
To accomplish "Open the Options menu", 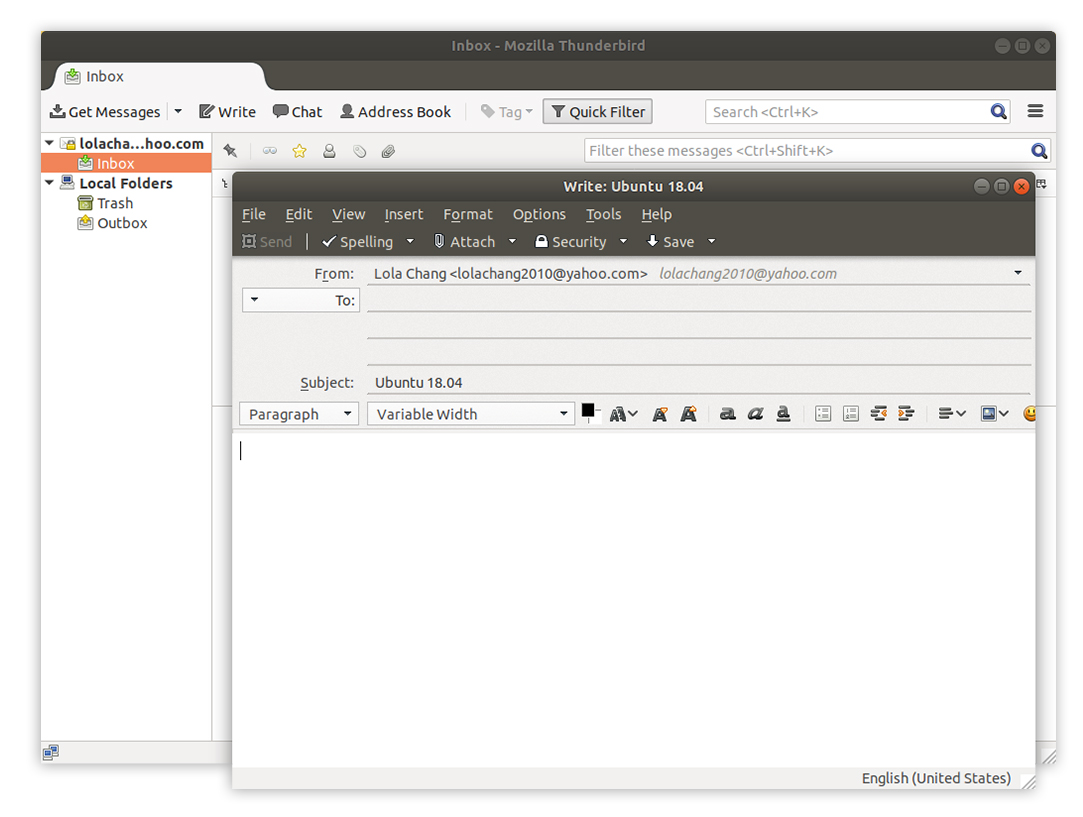I will (x=539, y=214).
